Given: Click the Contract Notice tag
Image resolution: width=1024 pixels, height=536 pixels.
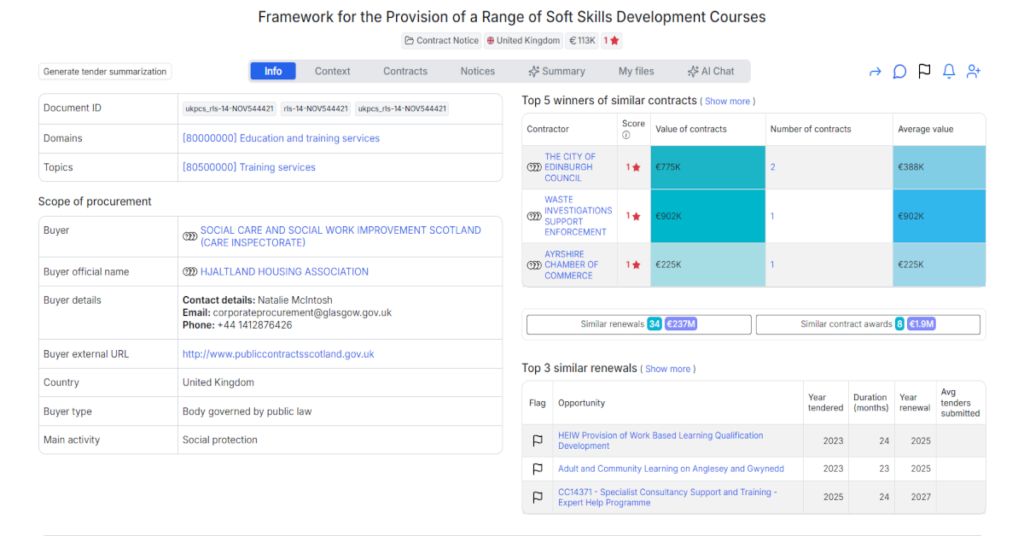Looking at the screenshot, I should pos(441,40).
